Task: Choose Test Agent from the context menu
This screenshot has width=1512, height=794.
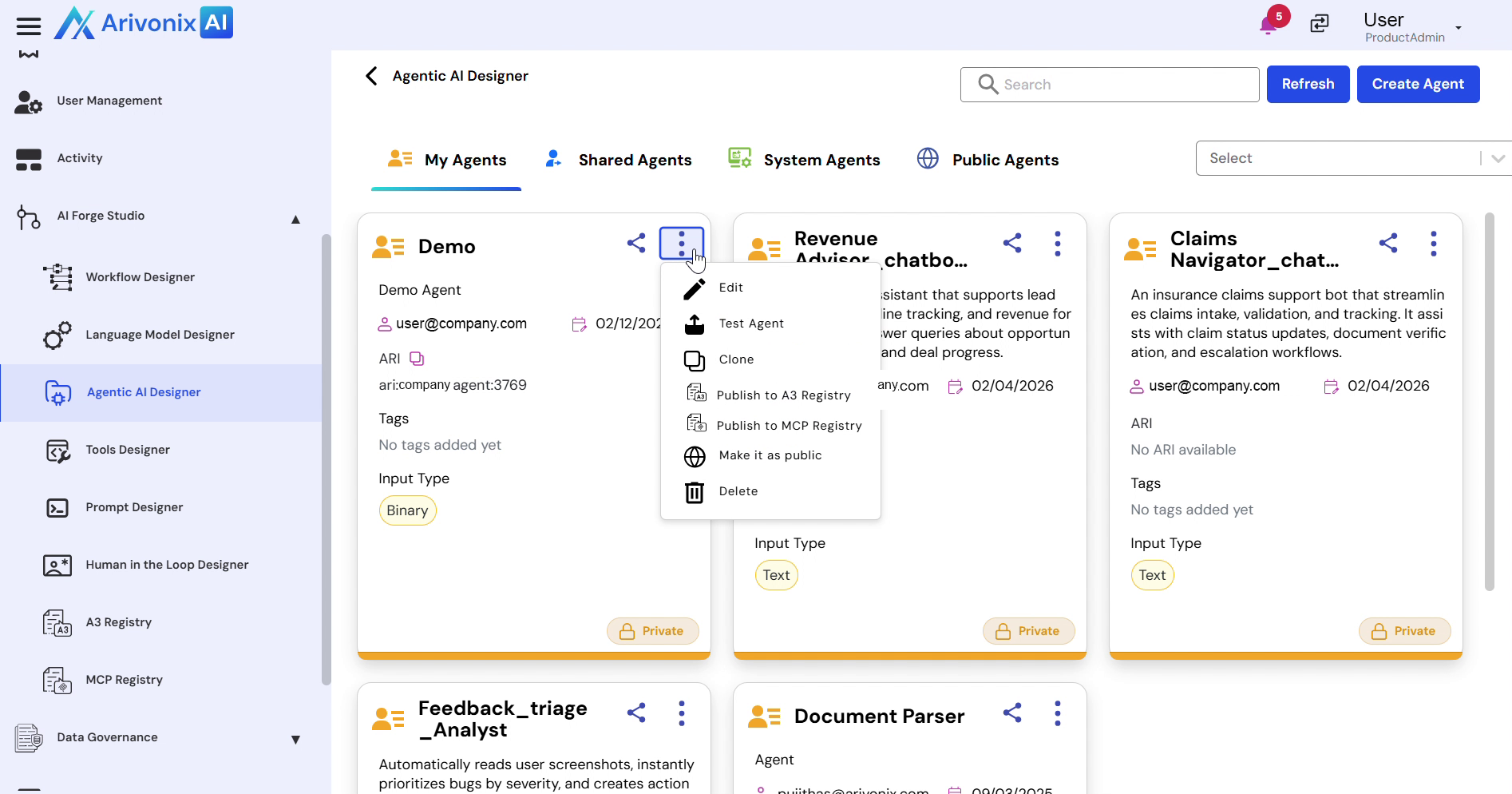Action: tap(750, 324)
